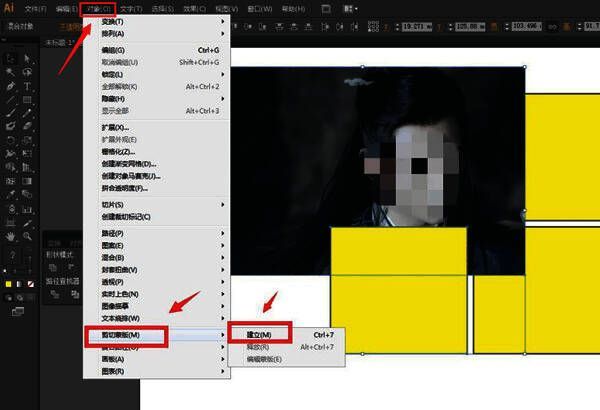Select the Pen tool

pyautogui.click(x=10, y=86)
